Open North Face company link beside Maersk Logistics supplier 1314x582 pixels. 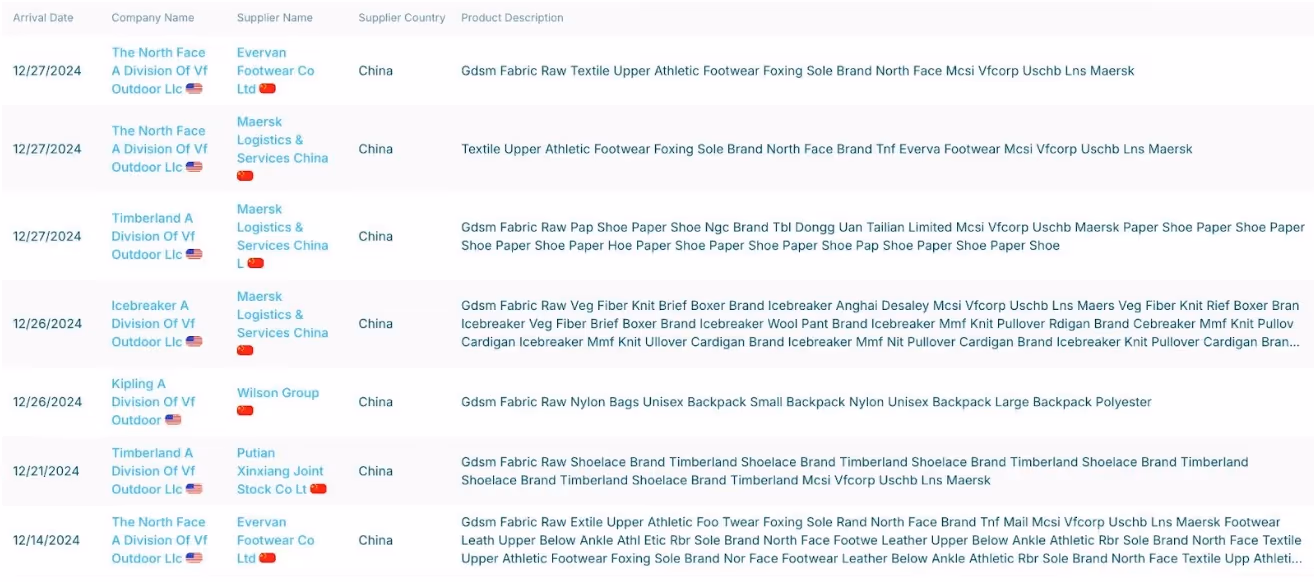click(x=159, y=149)
